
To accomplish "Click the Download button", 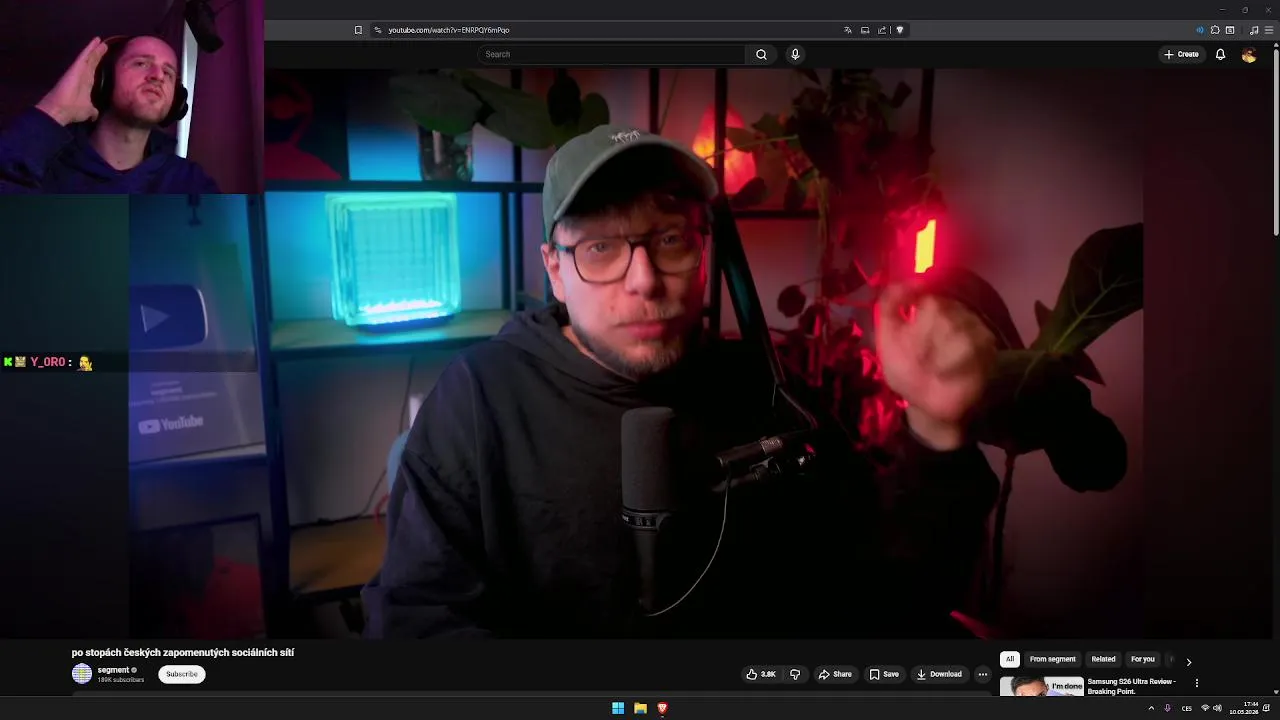I will point(939,674).
